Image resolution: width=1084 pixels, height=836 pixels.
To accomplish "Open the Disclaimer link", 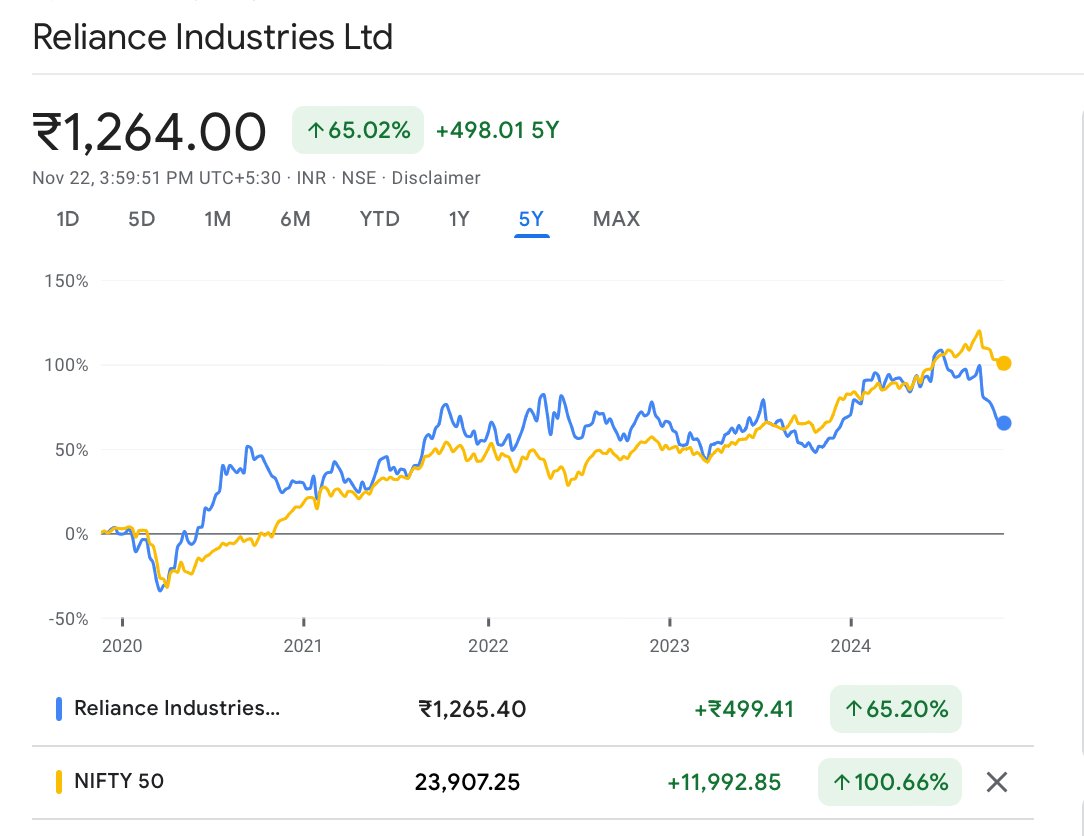I will (x=436, y=178).
